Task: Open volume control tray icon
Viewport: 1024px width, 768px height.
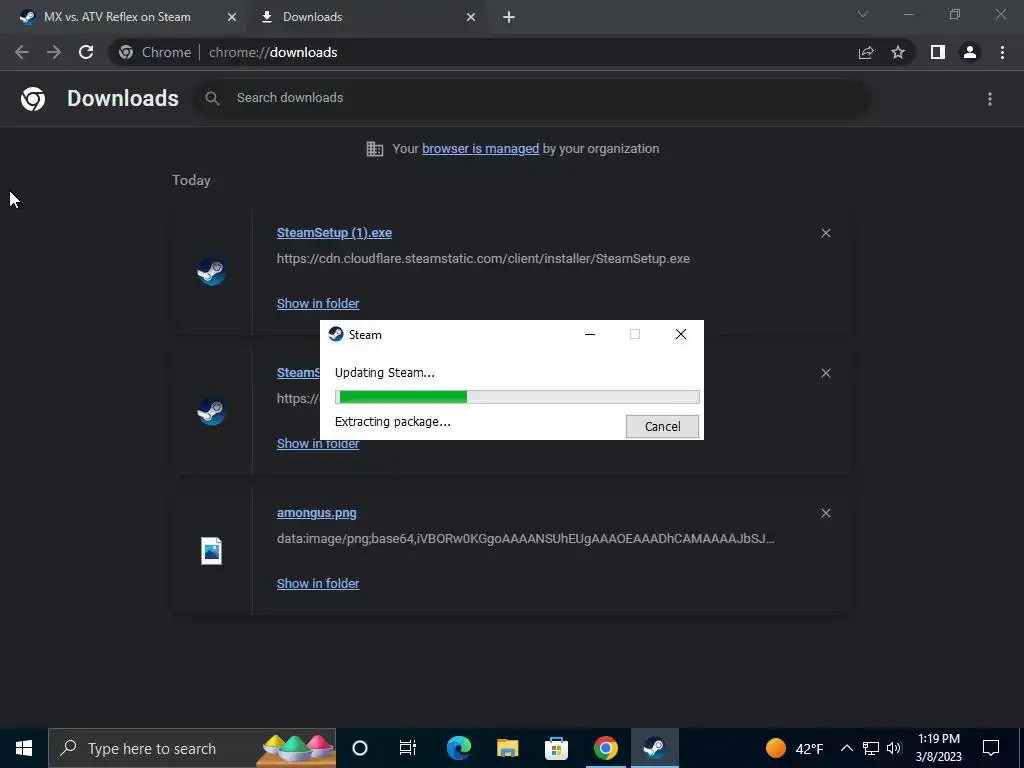Action: pyautogui.click(x=894, y=748)
